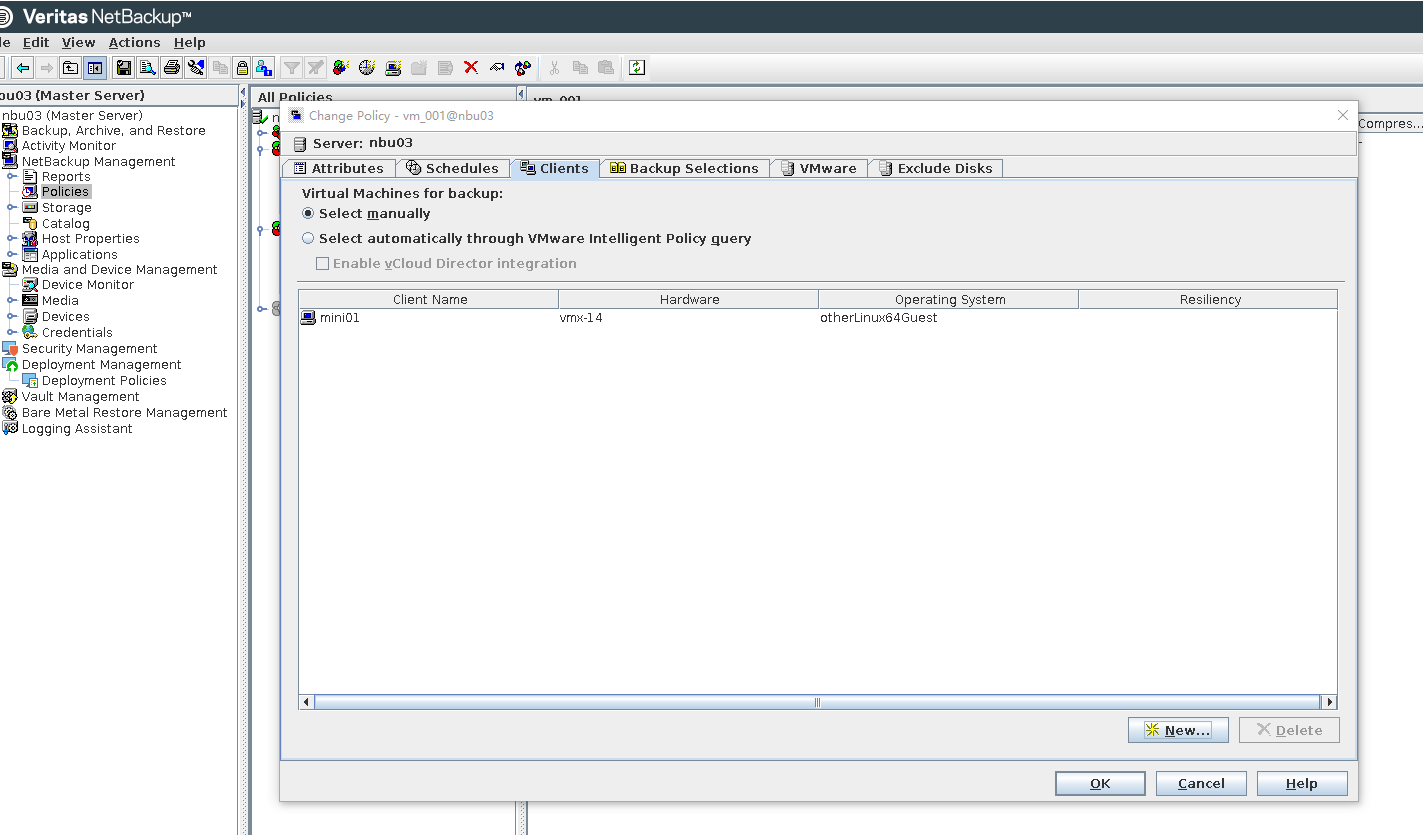The image size is (1423, 835).
Task: Switch to the Attributes tab
Action: point(339,169)
